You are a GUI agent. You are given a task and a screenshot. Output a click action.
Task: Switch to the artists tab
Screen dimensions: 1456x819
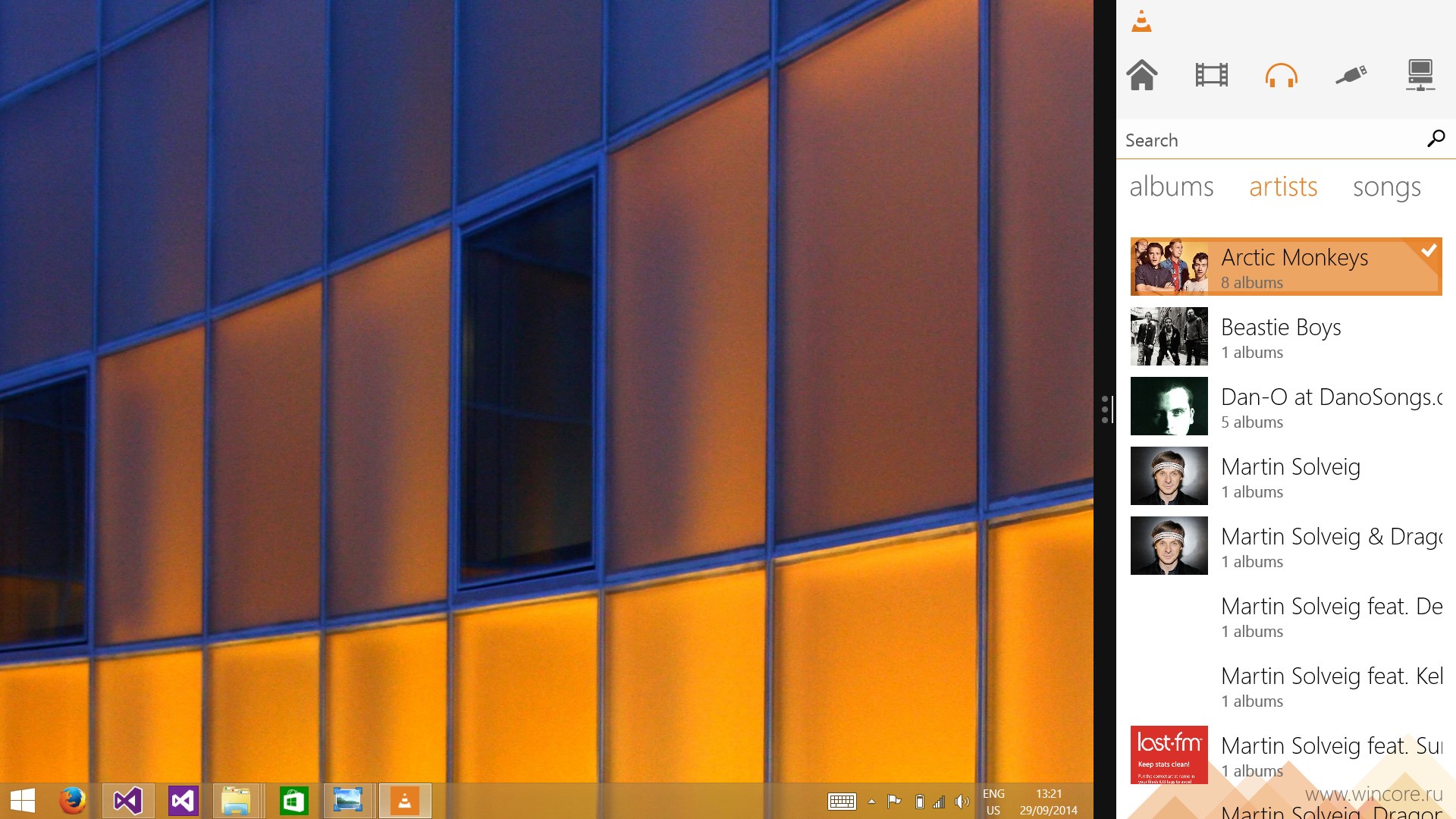point(1283,187)
